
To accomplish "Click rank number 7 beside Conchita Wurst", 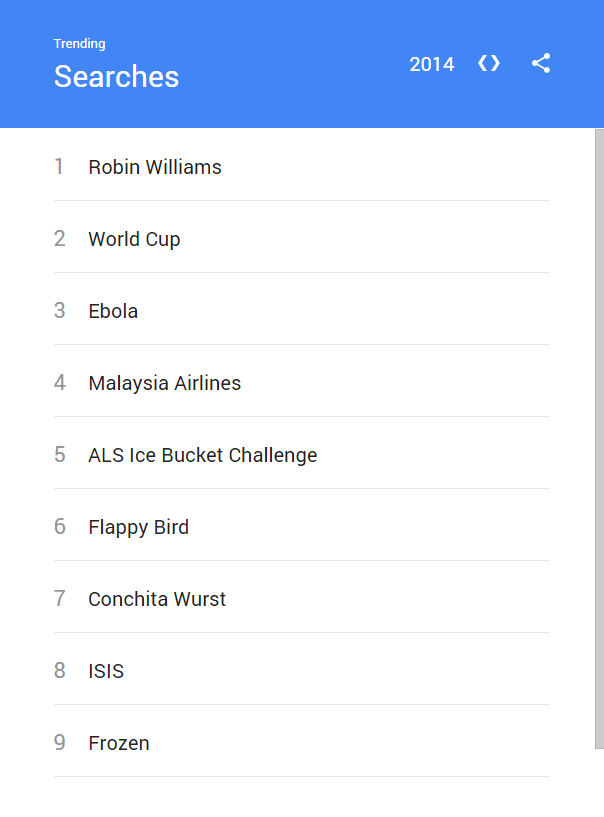I will [59, 599].
